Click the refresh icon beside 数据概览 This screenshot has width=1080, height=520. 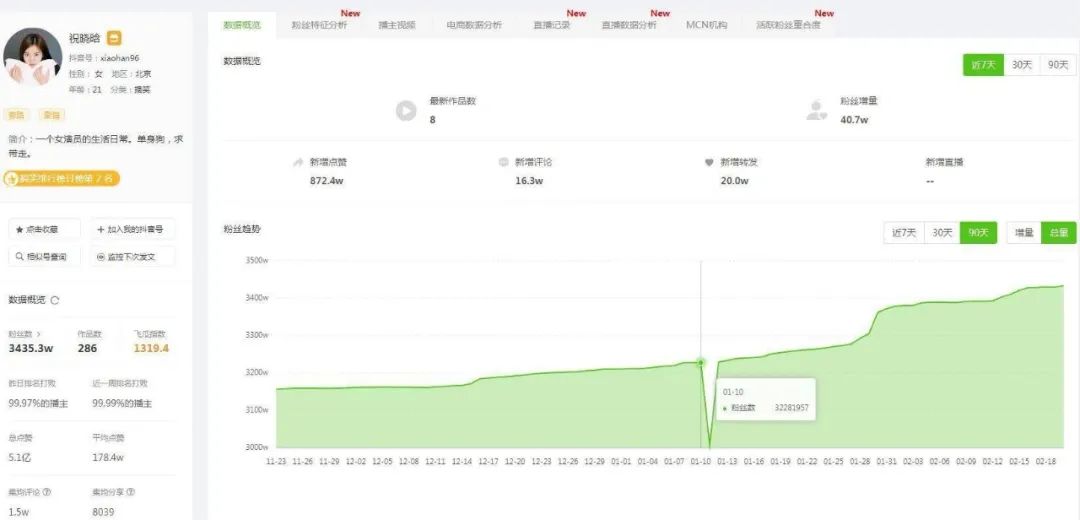point(55,300)
